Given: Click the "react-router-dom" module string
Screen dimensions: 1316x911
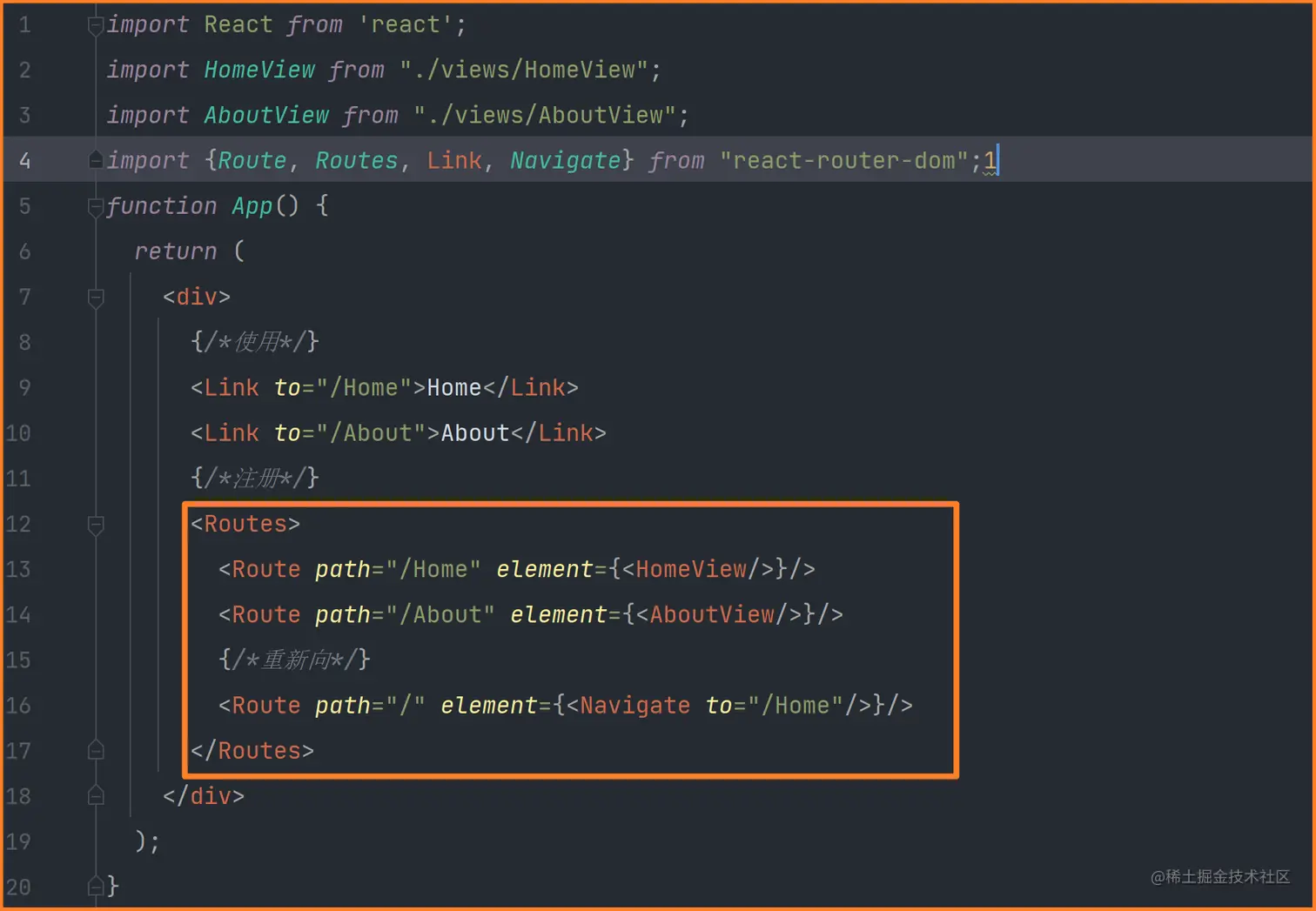Looking at the screenshot, I should coord(843,160).
